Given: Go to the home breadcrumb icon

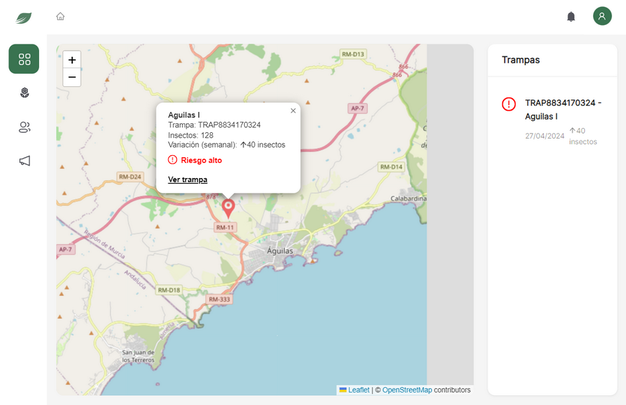Looking at the screenshot, I should [x=61, y=16].
